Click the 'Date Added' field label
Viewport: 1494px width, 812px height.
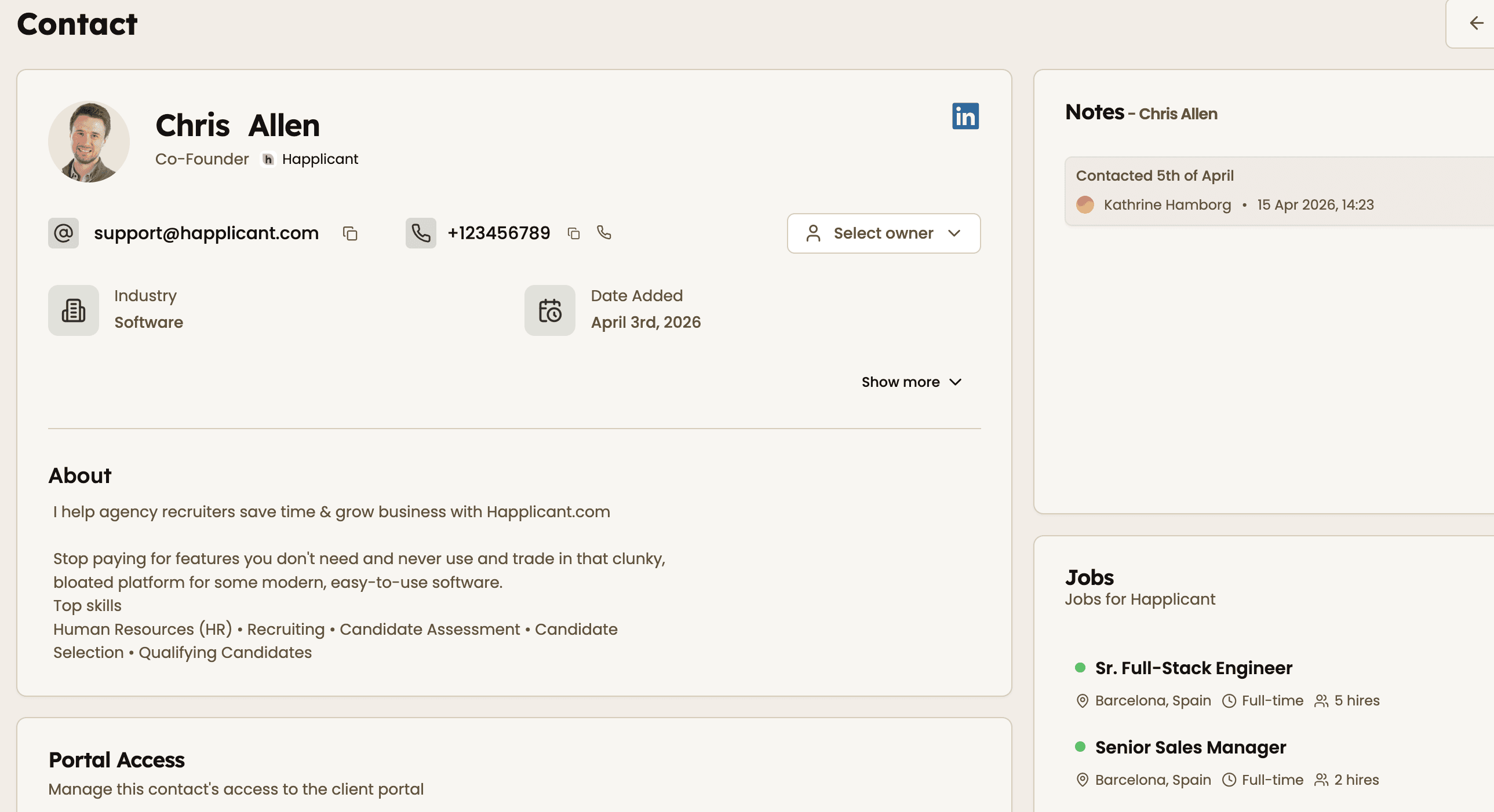pyautogui.click(x=637, y=295)
